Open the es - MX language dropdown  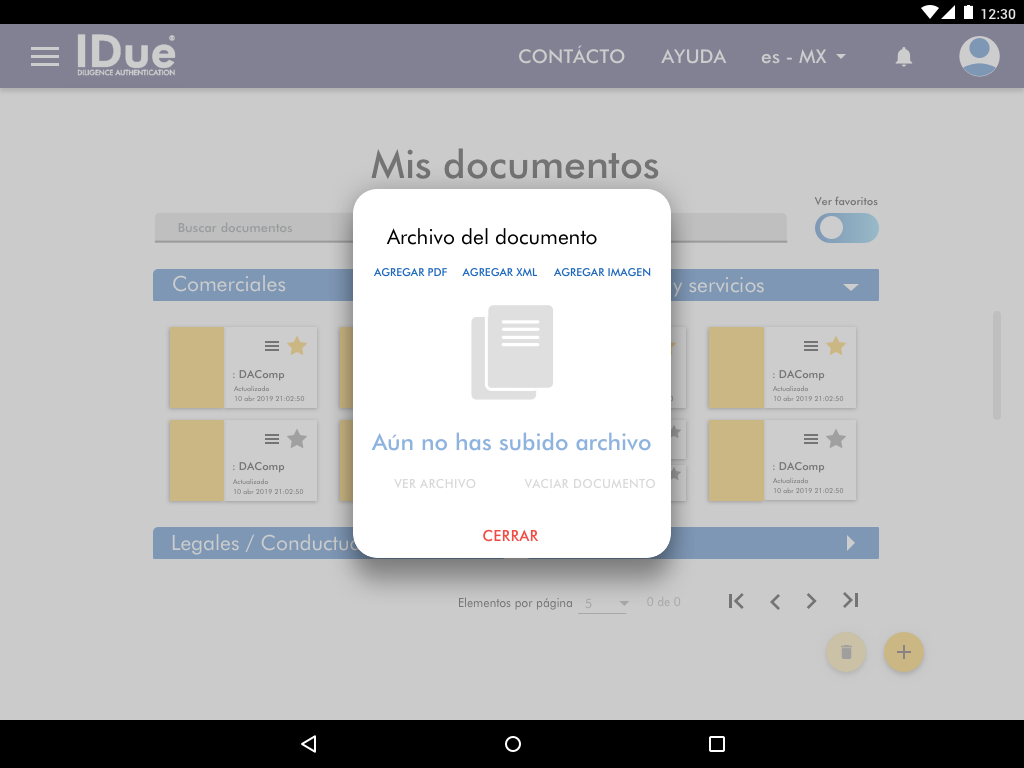(803, 57)
